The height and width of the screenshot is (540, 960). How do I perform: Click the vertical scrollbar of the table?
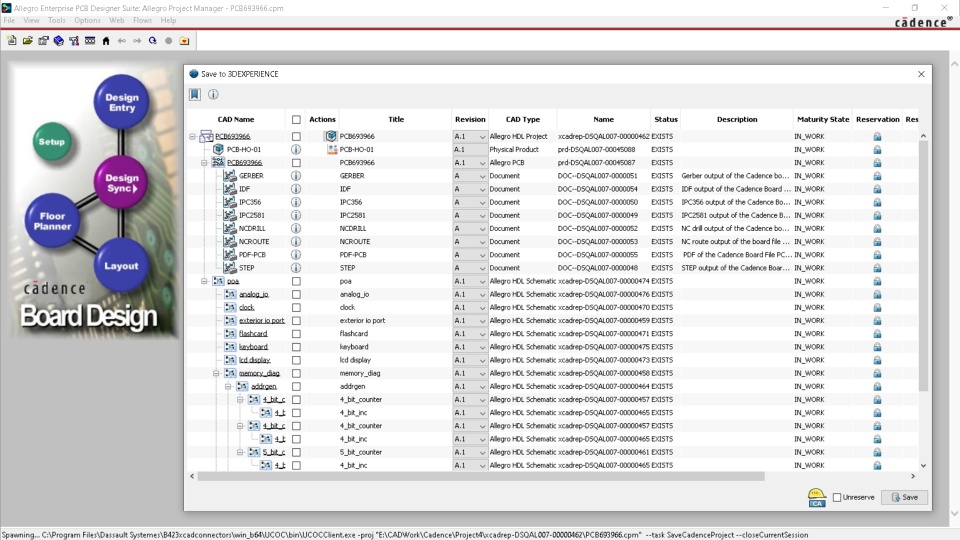click(x=923, y=265)
